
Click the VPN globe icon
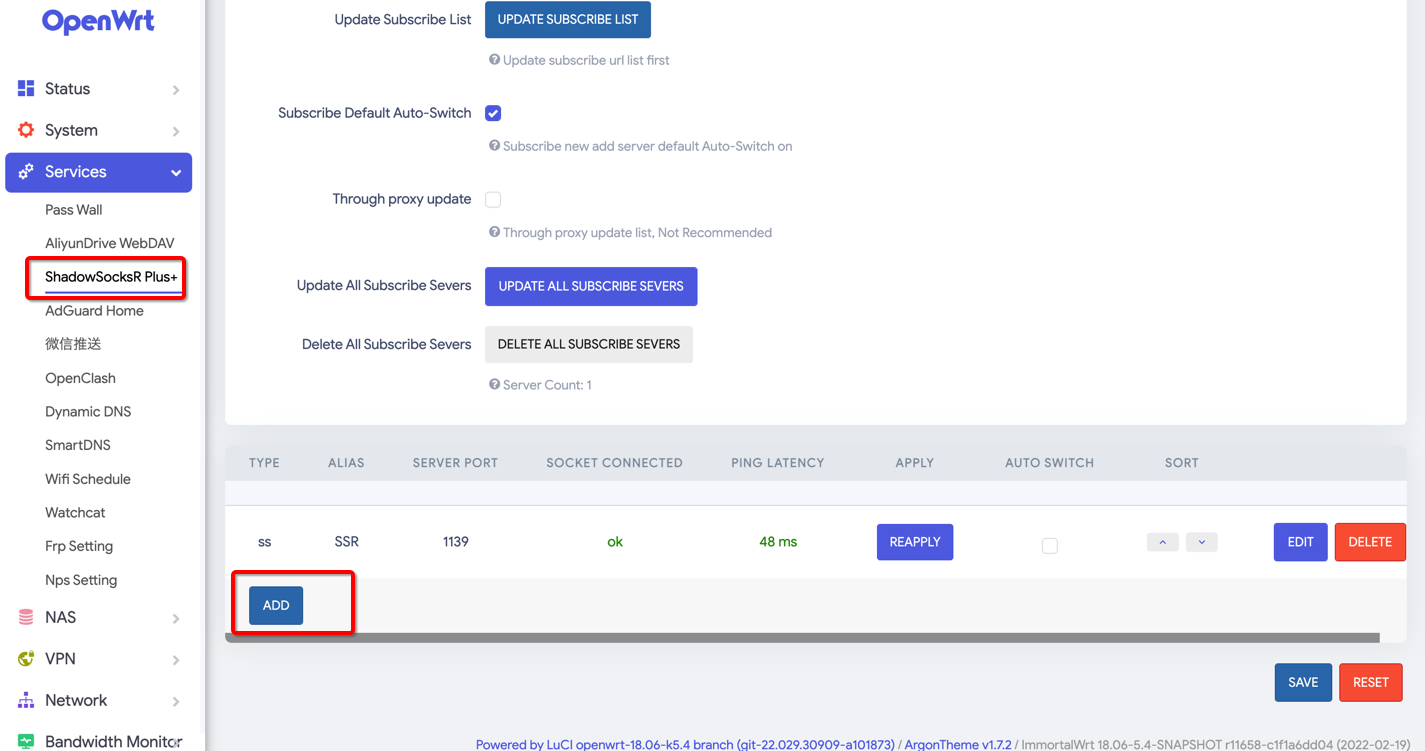pos(26,659)
